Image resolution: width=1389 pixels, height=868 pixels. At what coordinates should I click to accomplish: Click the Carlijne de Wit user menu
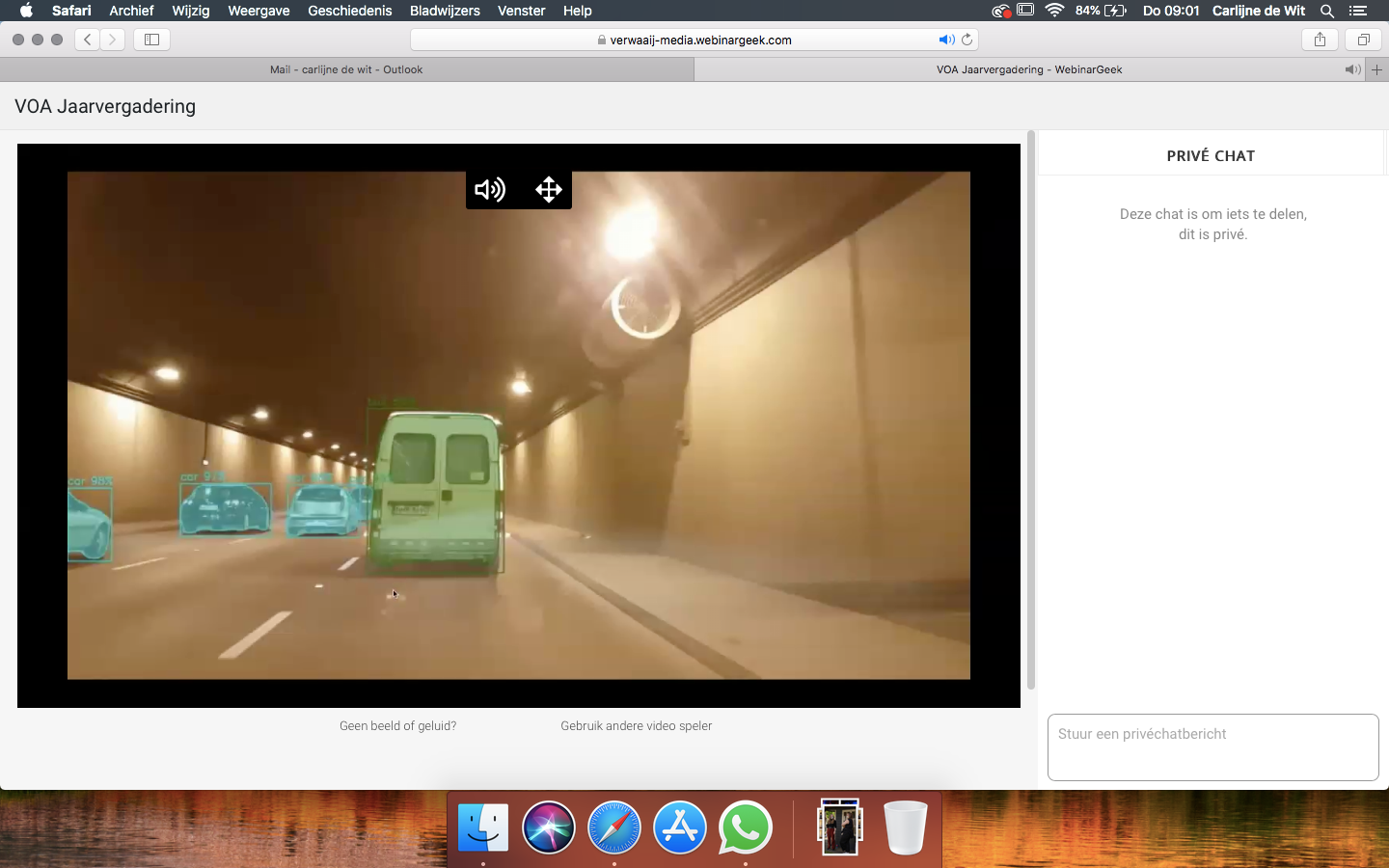point(1259,11)
